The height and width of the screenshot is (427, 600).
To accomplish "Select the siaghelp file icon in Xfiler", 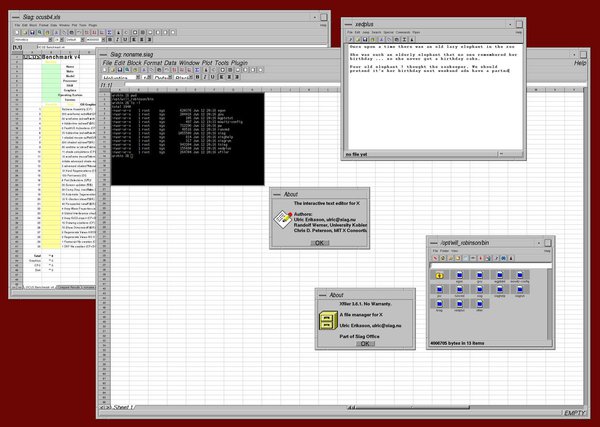I will [x=500, y=289].
